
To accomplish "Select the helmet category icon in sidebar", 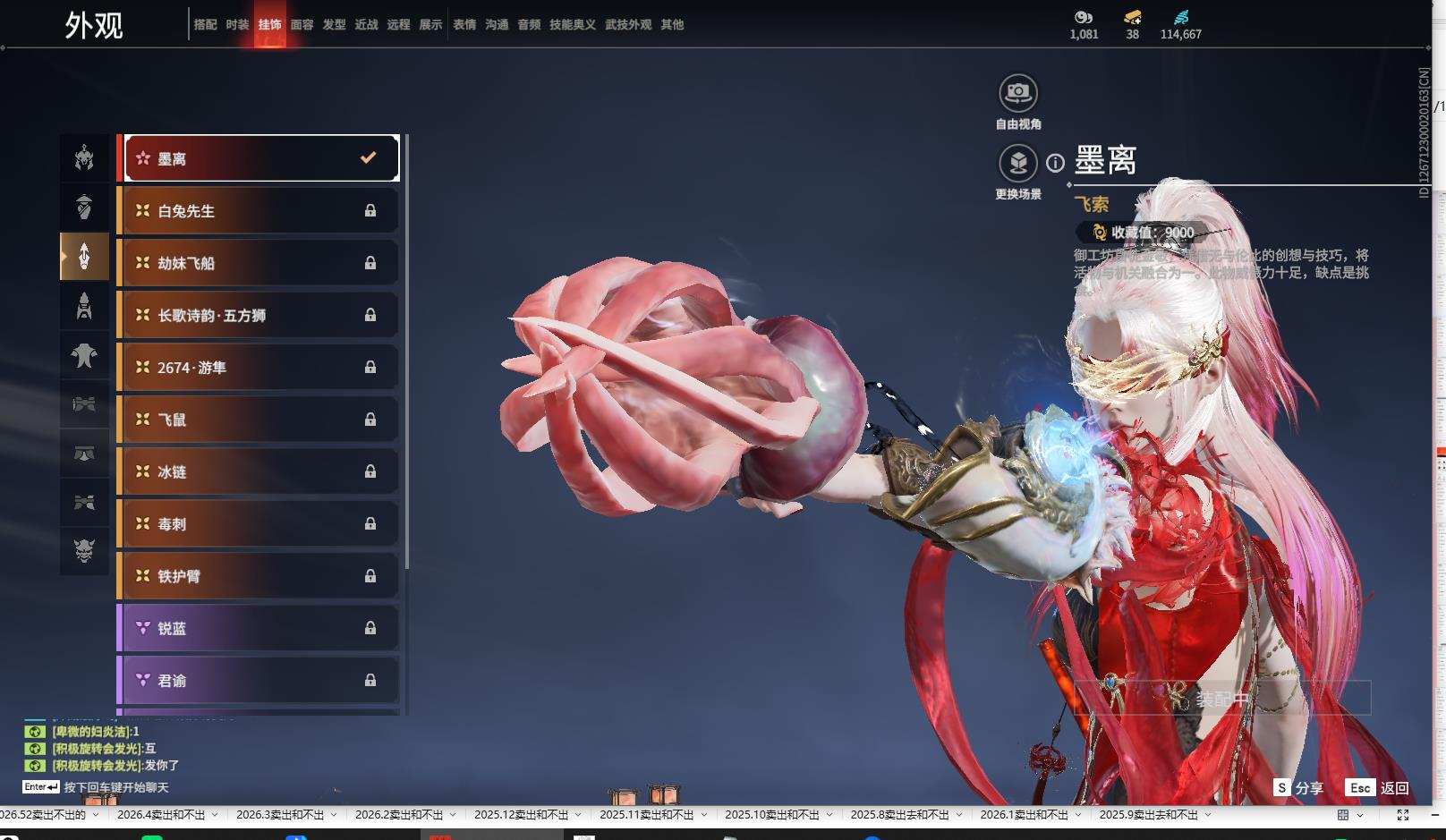I will 84,158.
